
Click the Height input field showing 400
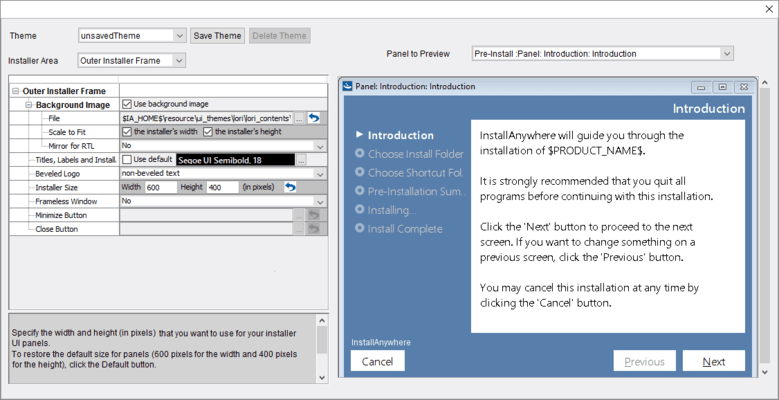[x=223, y=187]
